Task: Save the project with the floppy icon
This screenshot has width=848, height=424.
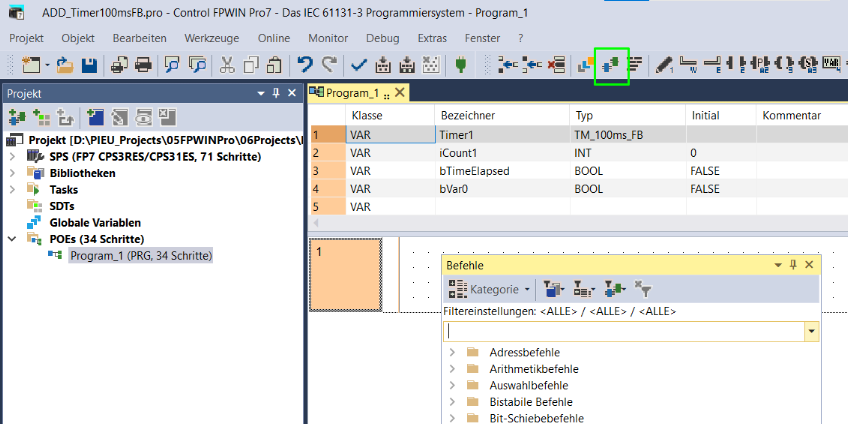Action: point(89,65)
